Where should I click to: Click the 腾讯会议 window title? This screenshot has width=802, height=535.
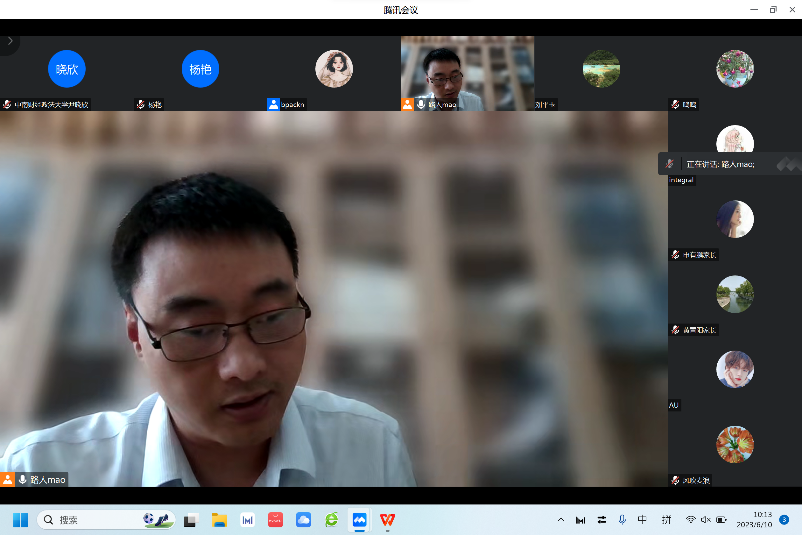pos(401,10)
